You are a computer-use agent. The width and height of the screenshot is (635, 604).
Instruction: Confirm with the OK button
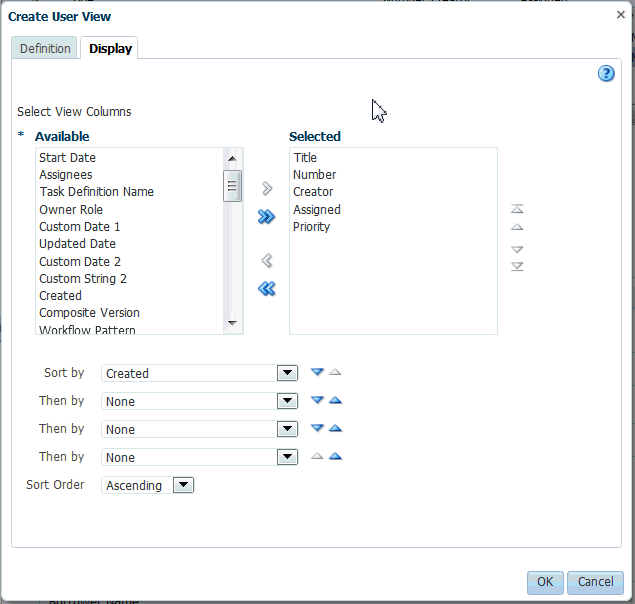545,583
